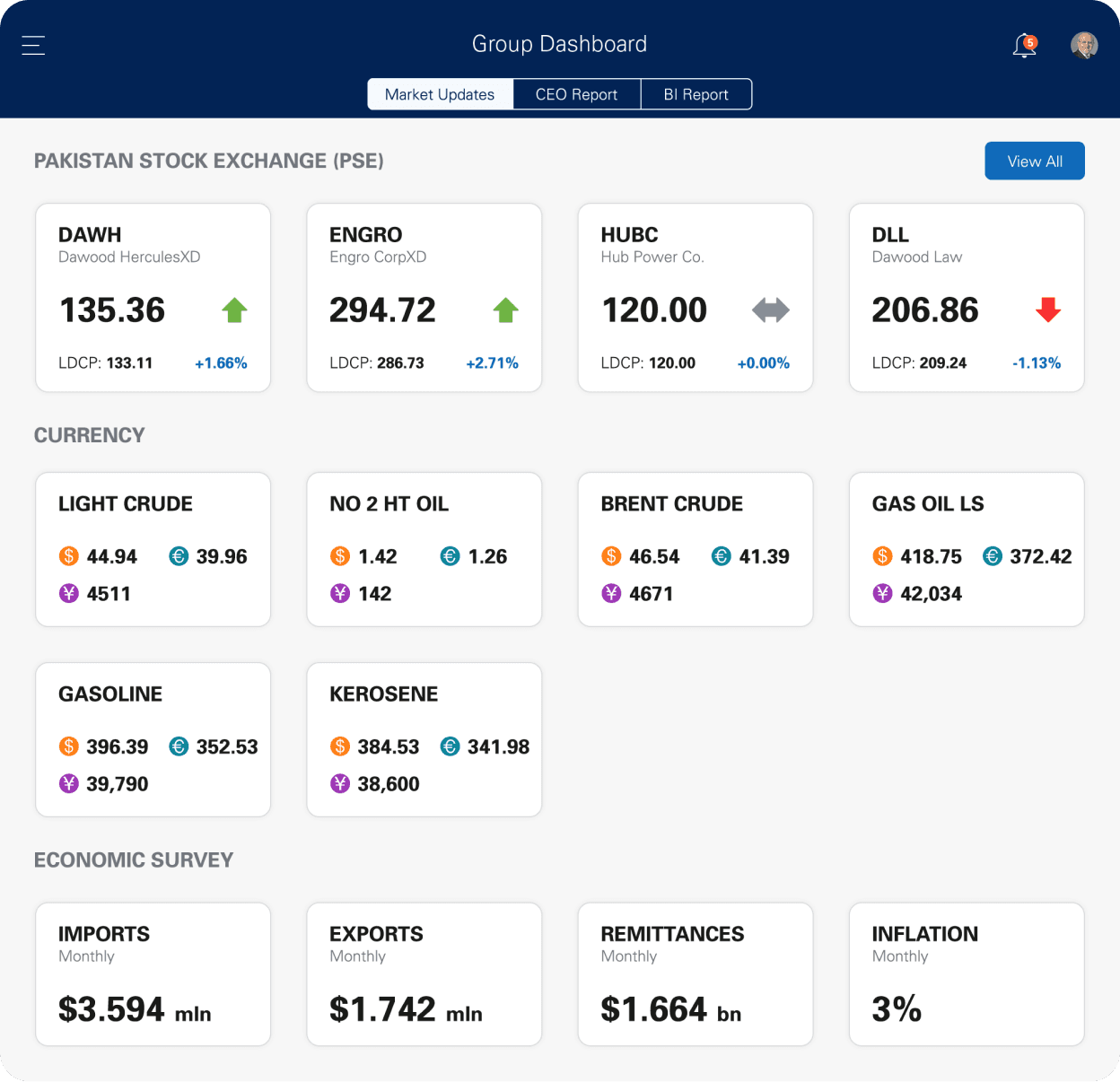The image size is (1120, 1082).
Task: Switch to Market Updates tab
Action: [x=440, y=94]
